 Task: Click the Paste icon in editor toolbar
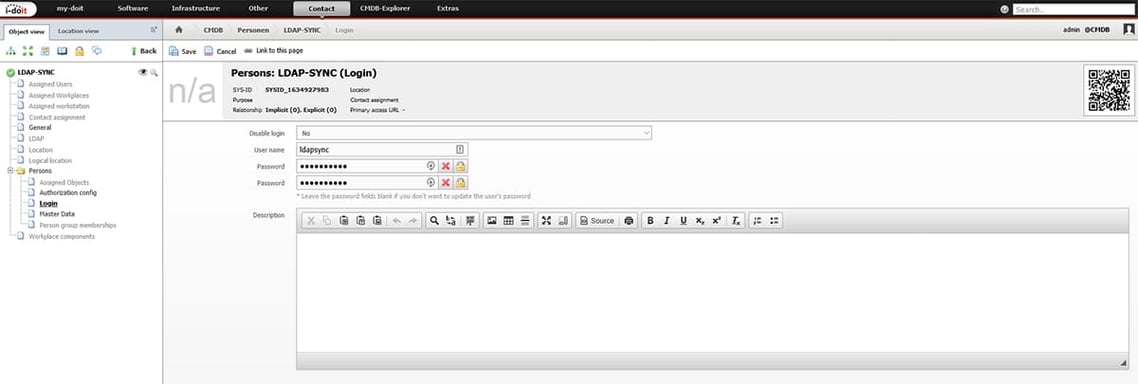tap(344, 221)
